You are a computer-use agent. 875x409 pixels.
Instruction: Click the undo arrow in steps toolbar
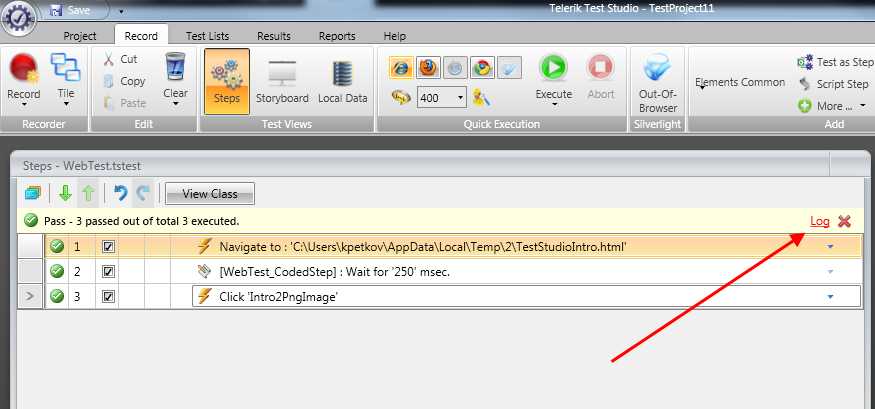[120, 193]
